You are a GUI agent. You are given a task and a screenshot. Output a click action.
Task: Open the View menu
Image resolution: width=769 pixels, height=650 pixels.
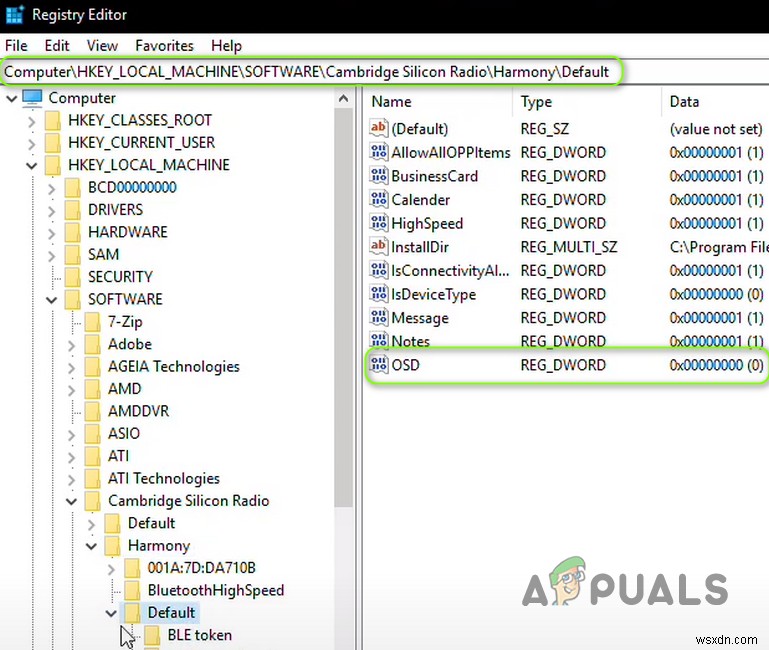coord(102,46)
